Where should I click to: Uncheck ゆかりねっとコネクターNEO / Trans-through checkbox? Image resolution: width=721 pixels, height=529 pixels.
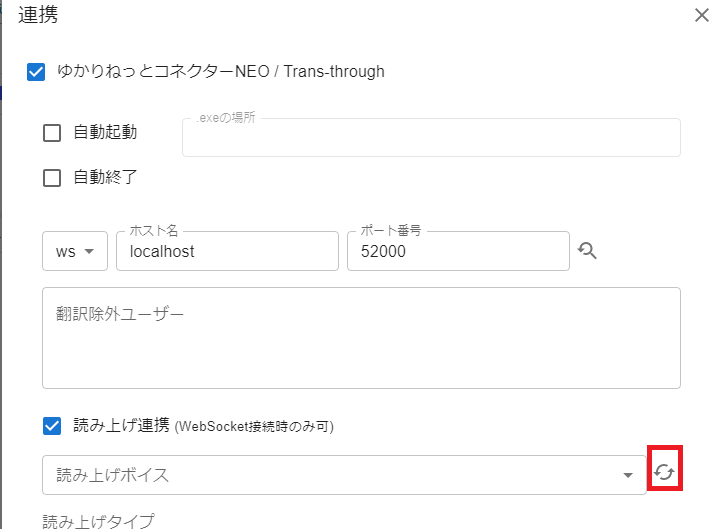(36, 72)
